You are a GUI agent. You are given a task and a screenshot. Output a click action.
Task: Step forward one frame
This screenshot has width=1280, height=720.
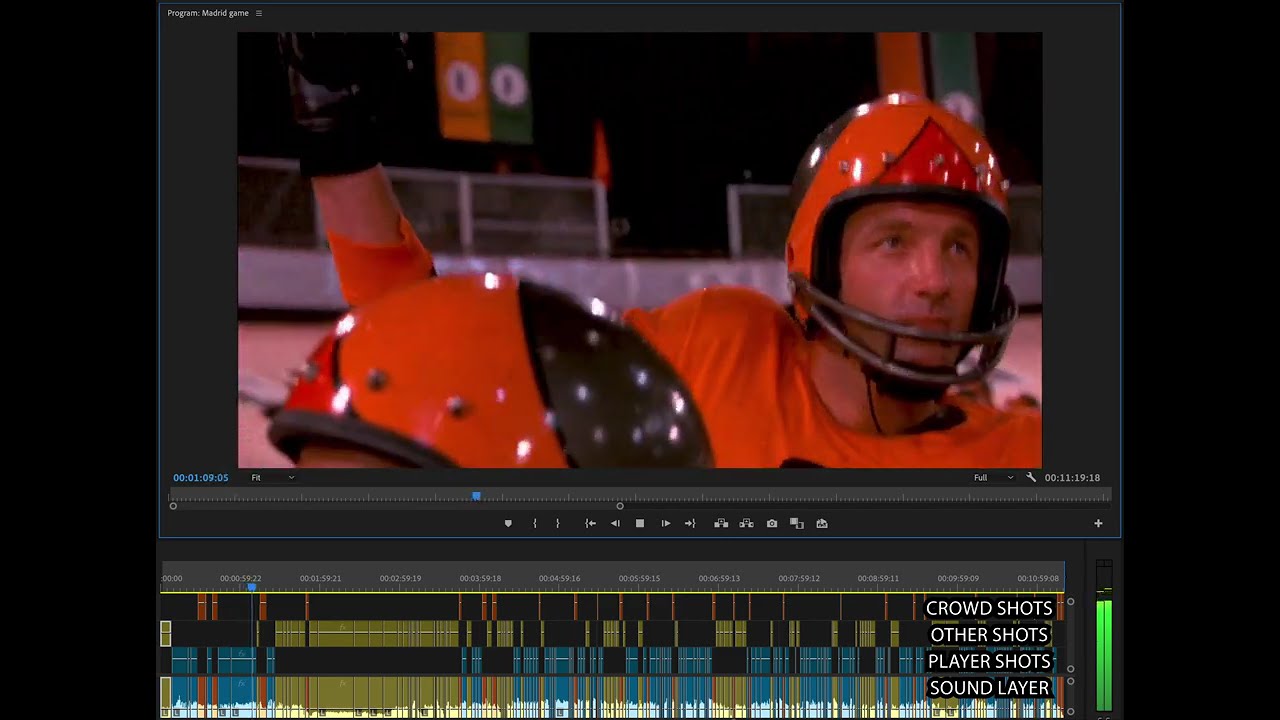click(x=666, y=523)
